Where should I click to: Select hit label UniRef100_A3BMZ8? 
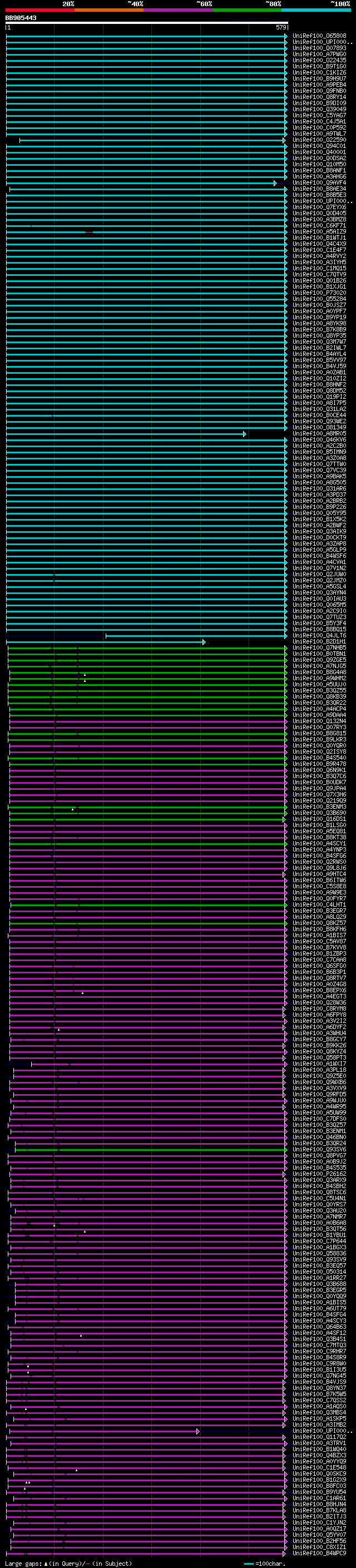pos(319,219)
